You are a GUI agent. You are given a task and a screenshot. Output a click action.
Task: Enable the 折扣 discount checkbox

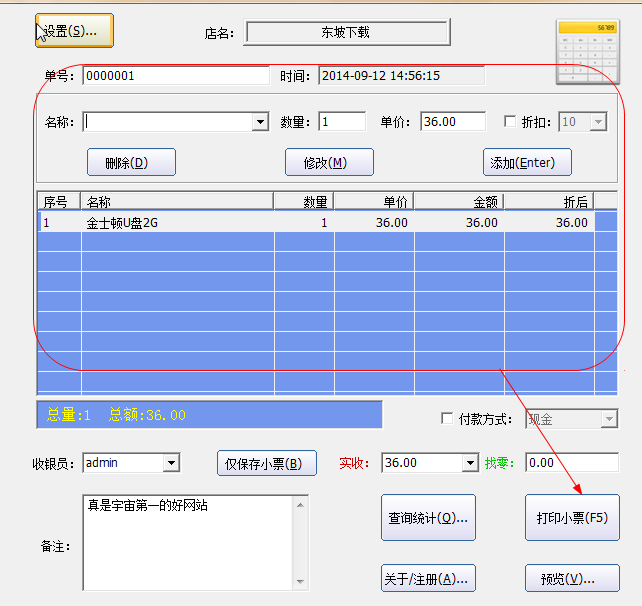(510, 122)
